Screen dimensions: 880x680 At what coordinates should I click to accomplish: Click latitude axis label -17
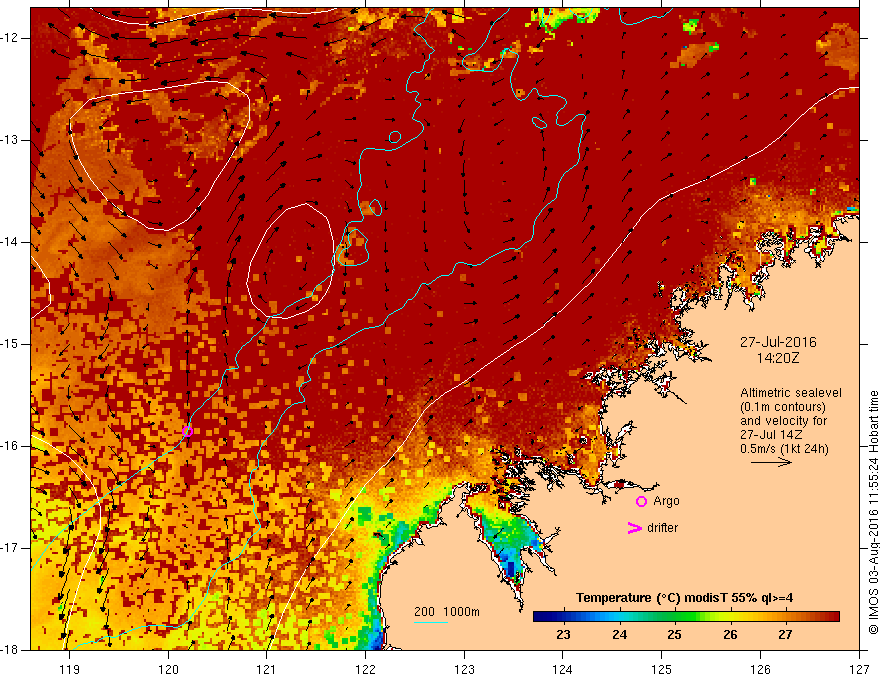tap(10, 548)
